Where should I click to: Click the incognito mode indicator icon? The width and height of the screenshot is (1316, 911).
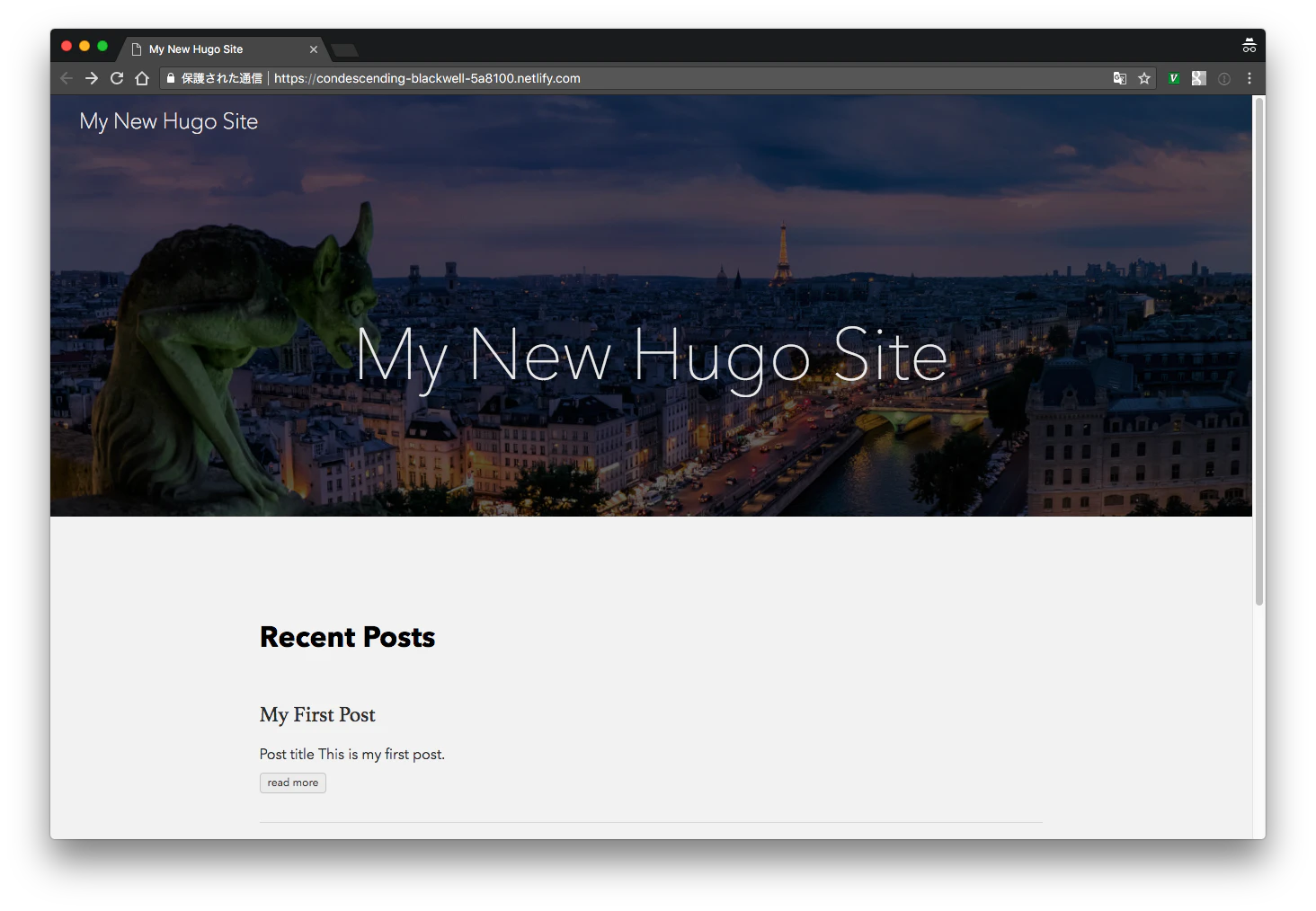coord(1249,46)
